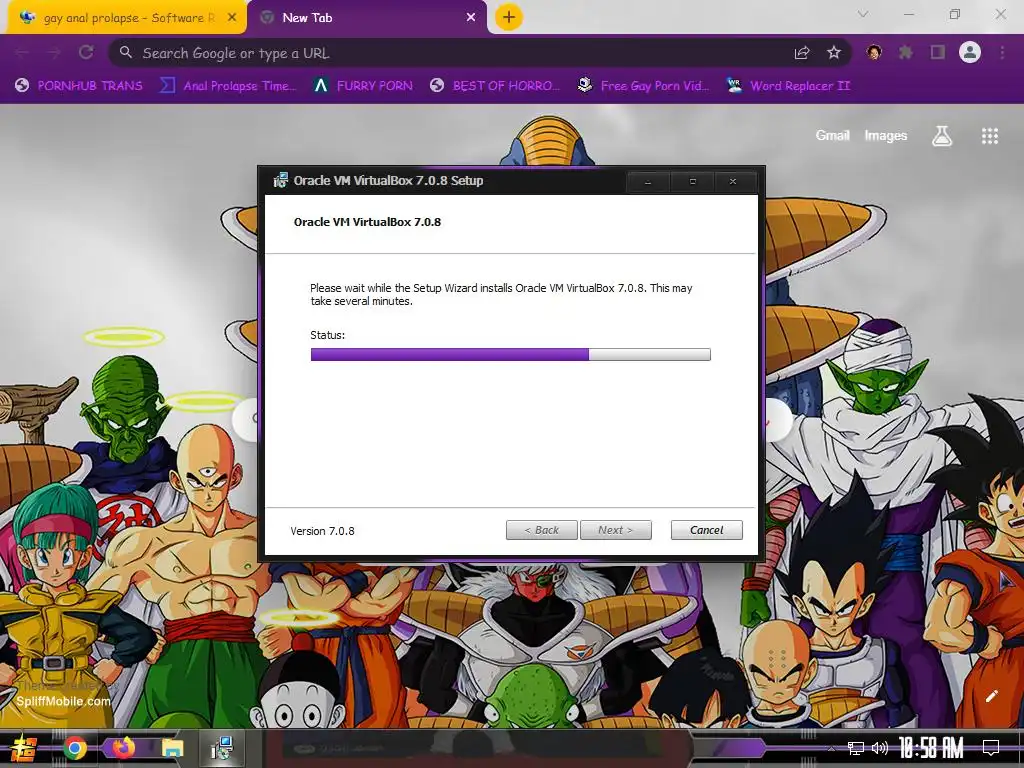Click the extension avatar icon beside the star
Screen dimensions: 1024x768
[874, 52]
